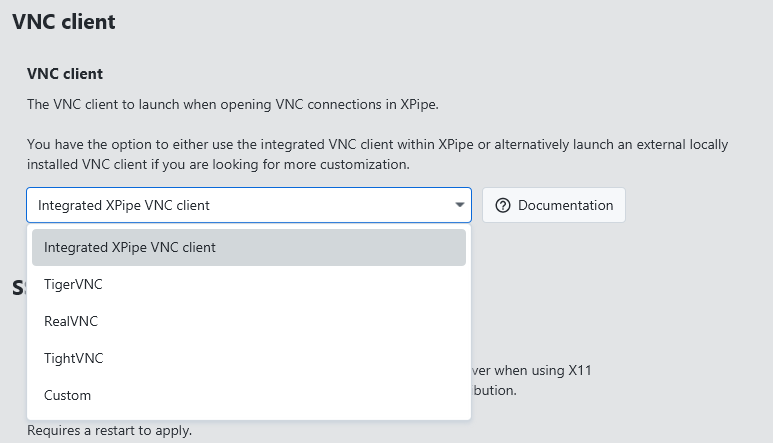Choose TigerVNC from the list
773x443 pixels.
click(73, 284)
